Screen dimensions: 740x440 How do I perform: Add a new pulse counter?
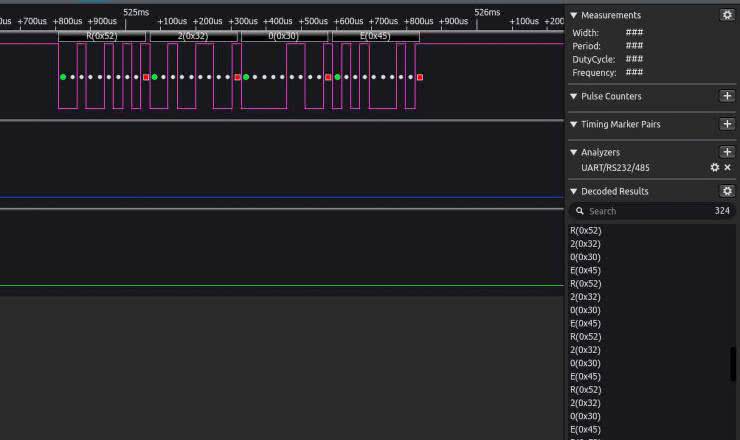(727, 96)
